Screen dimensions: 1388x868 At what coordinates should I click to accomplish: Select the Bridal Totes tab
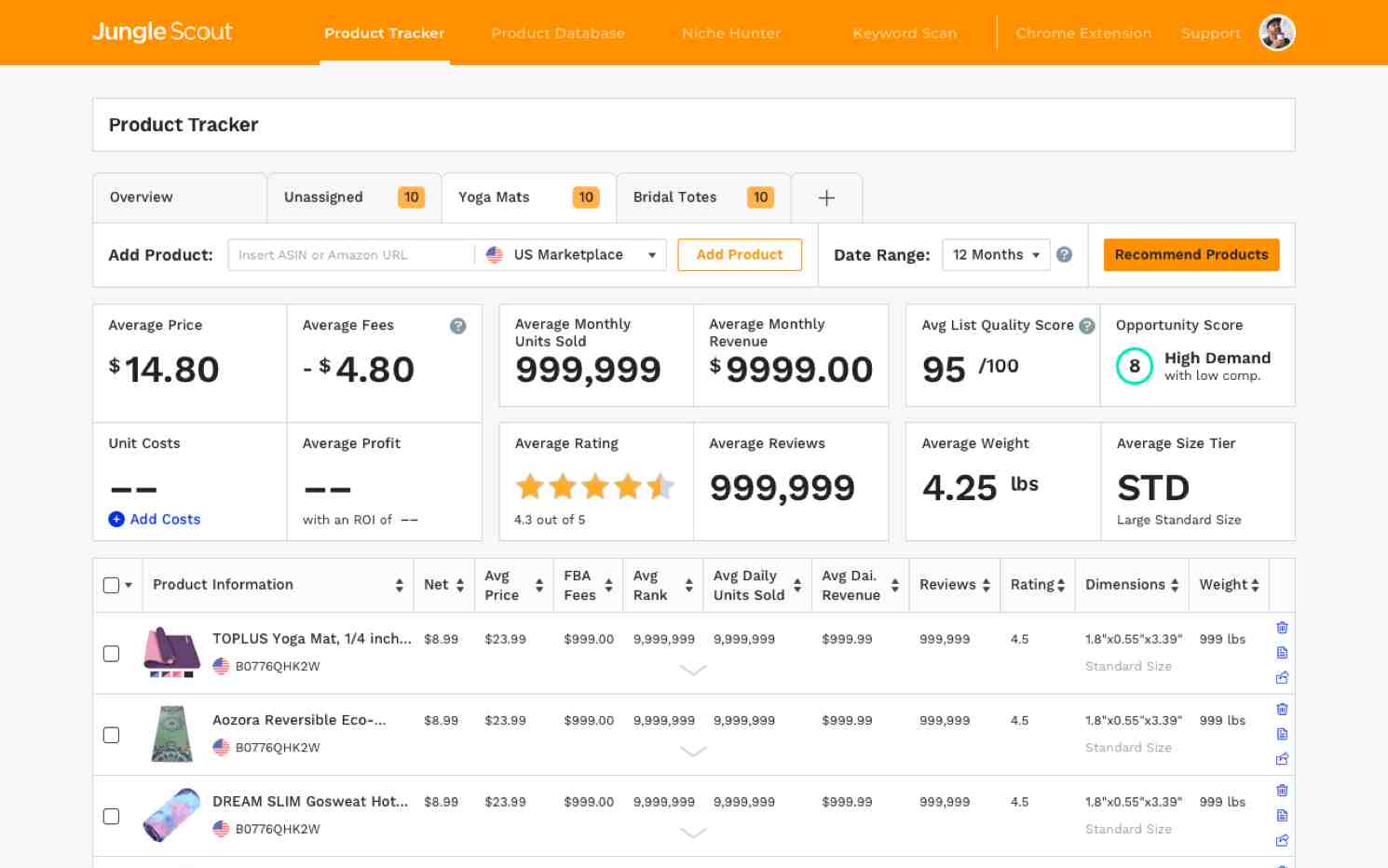(x=703, y=197)
